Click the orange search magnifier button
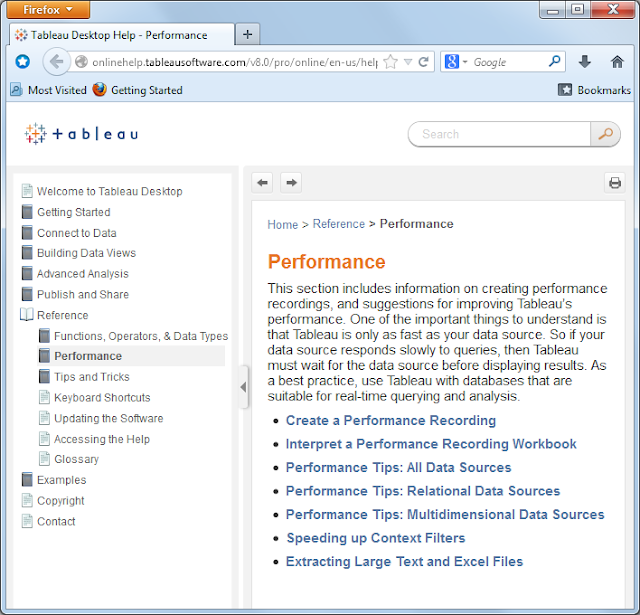This screenshot has width=640, height=615. (605, 134)
